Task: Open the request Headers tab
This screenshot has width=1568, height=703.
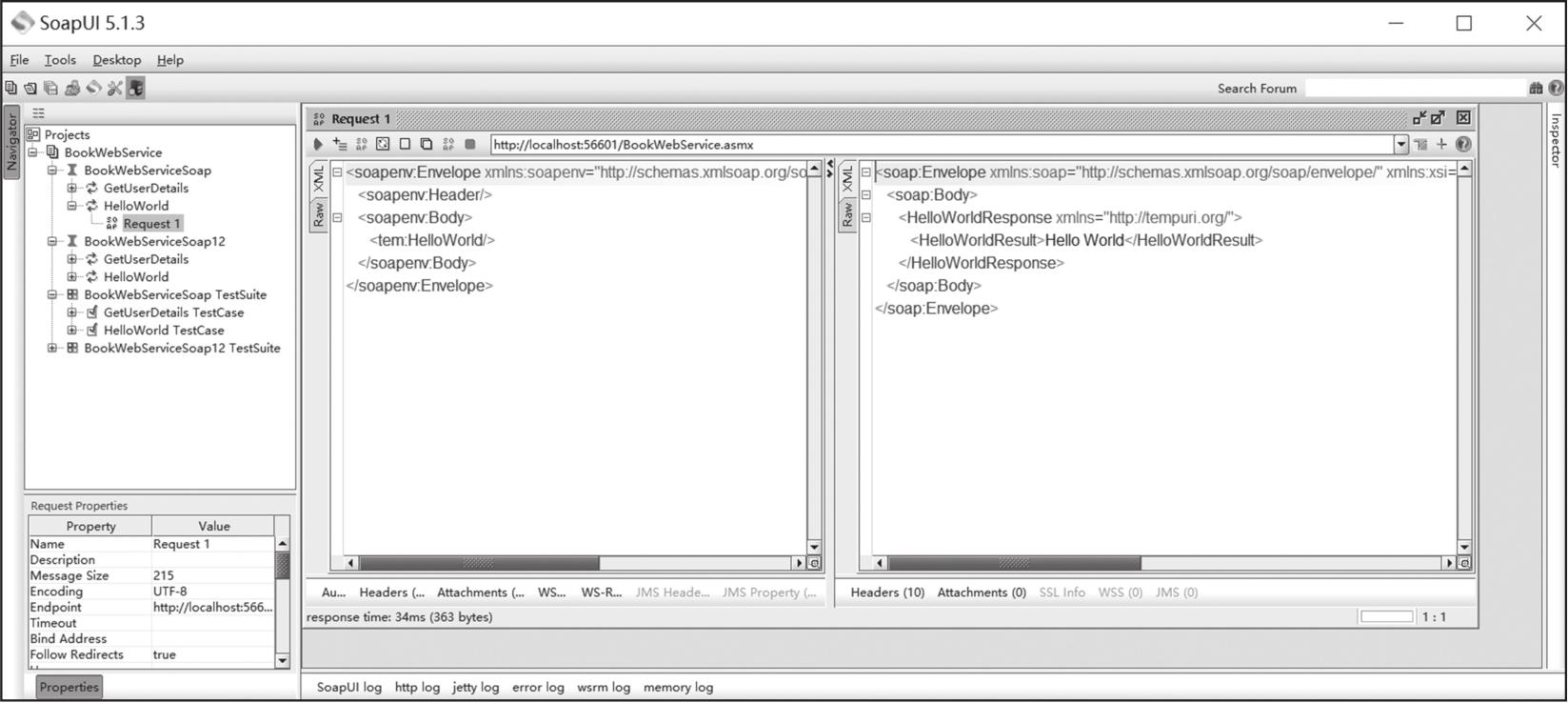Action: point(392,593)
